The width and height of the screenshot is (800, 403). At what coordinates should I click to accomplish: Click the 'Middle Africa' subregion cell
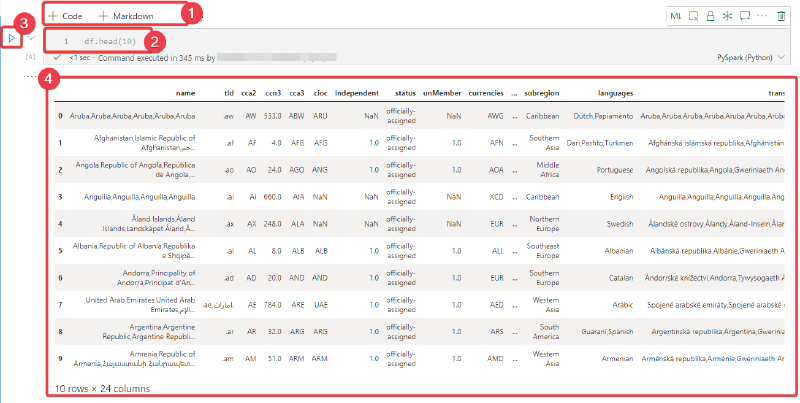pyautogui.click(x=548, y=170)
